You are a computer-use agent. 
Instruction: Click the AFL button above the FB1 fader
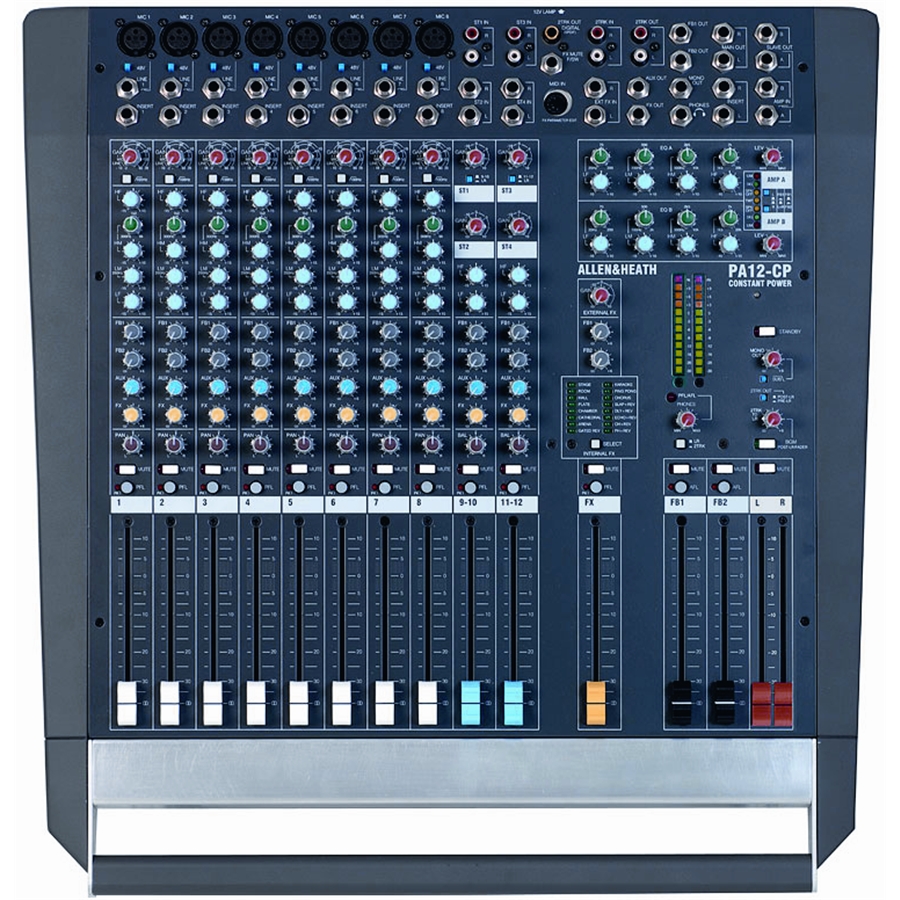681,487
